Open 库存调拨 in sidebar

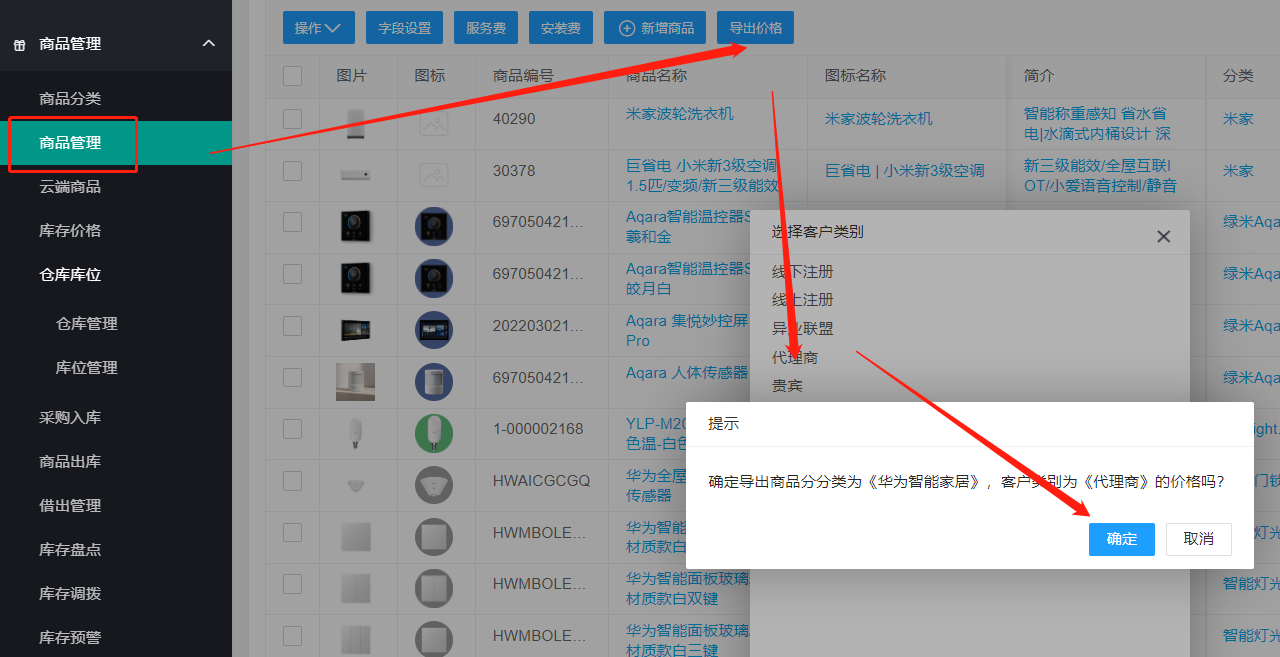point(70,594)
